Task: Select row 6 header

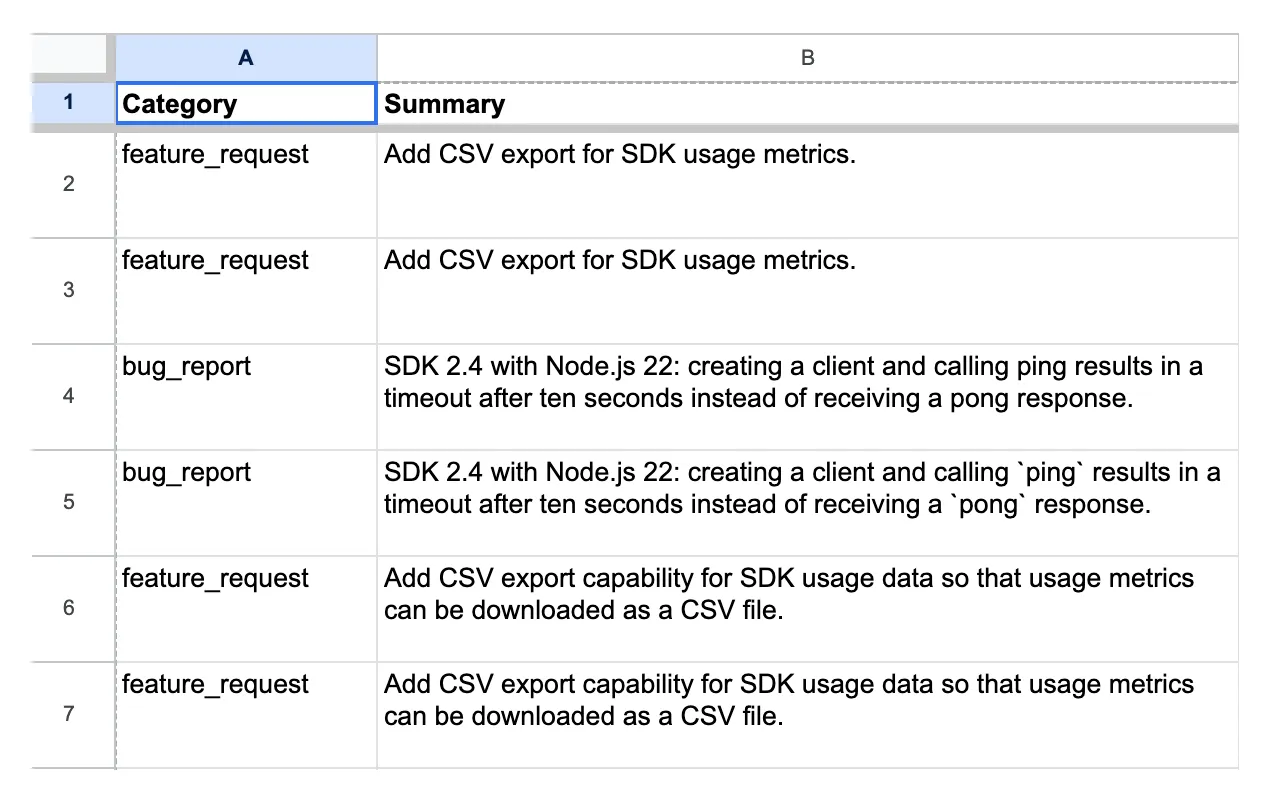Action: tap(69, 608)
